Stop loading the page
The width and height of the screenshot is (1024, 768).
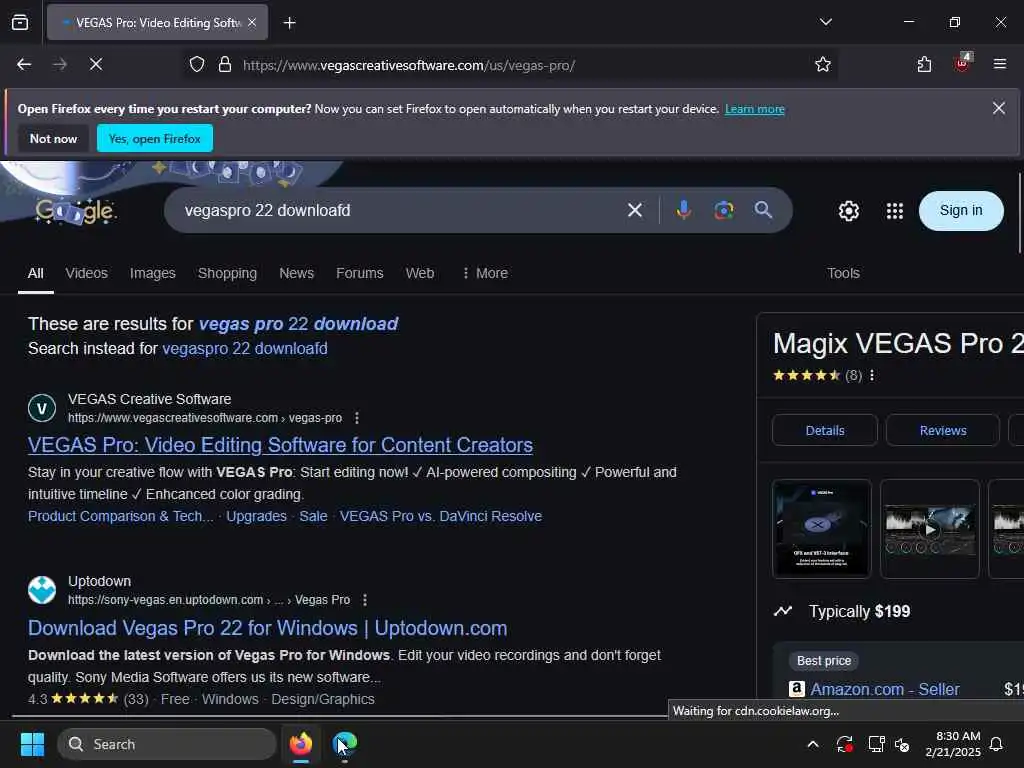click(96, 65)
